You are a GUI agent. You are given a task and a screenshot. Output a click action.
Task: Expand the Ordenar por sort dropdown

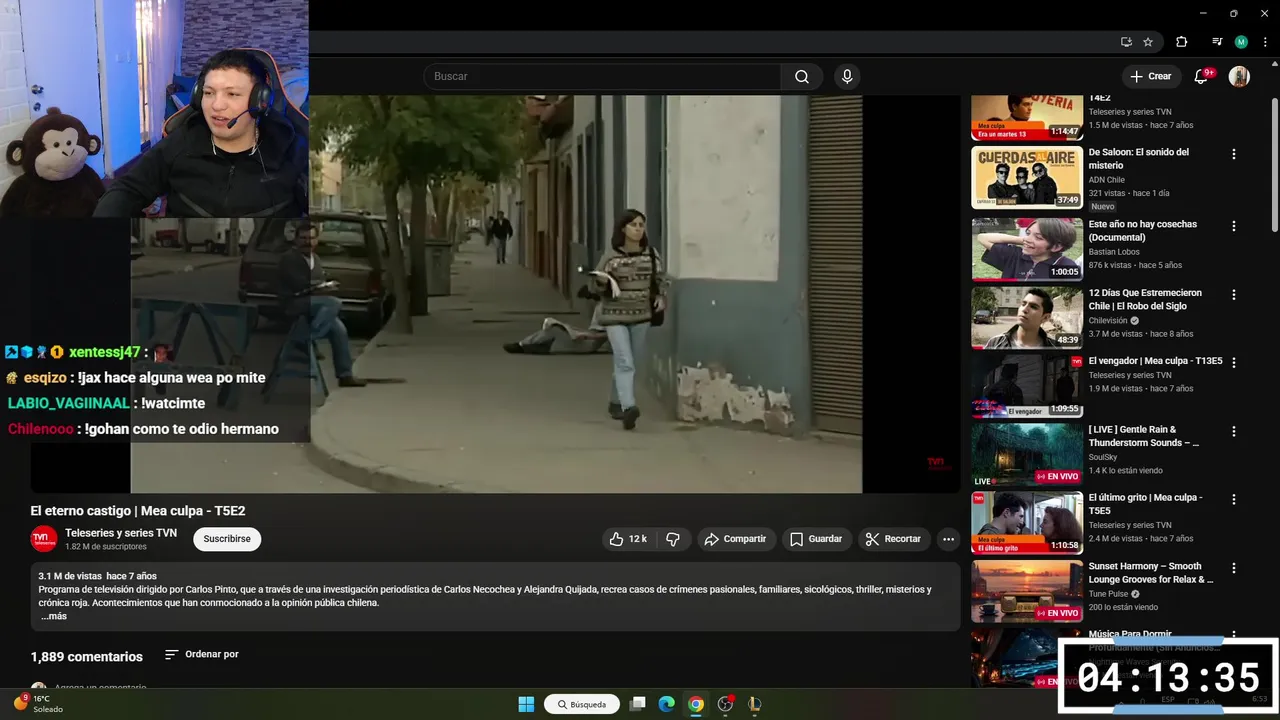pos(202,654)
